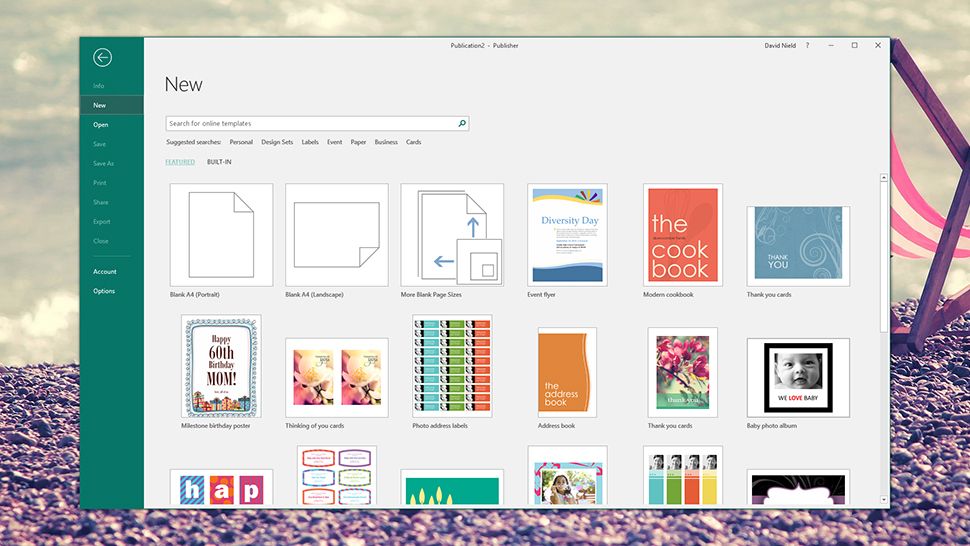Screen dimensions: 970x546
Task: Go to Account in sidebar
Action: click(105, 272)
